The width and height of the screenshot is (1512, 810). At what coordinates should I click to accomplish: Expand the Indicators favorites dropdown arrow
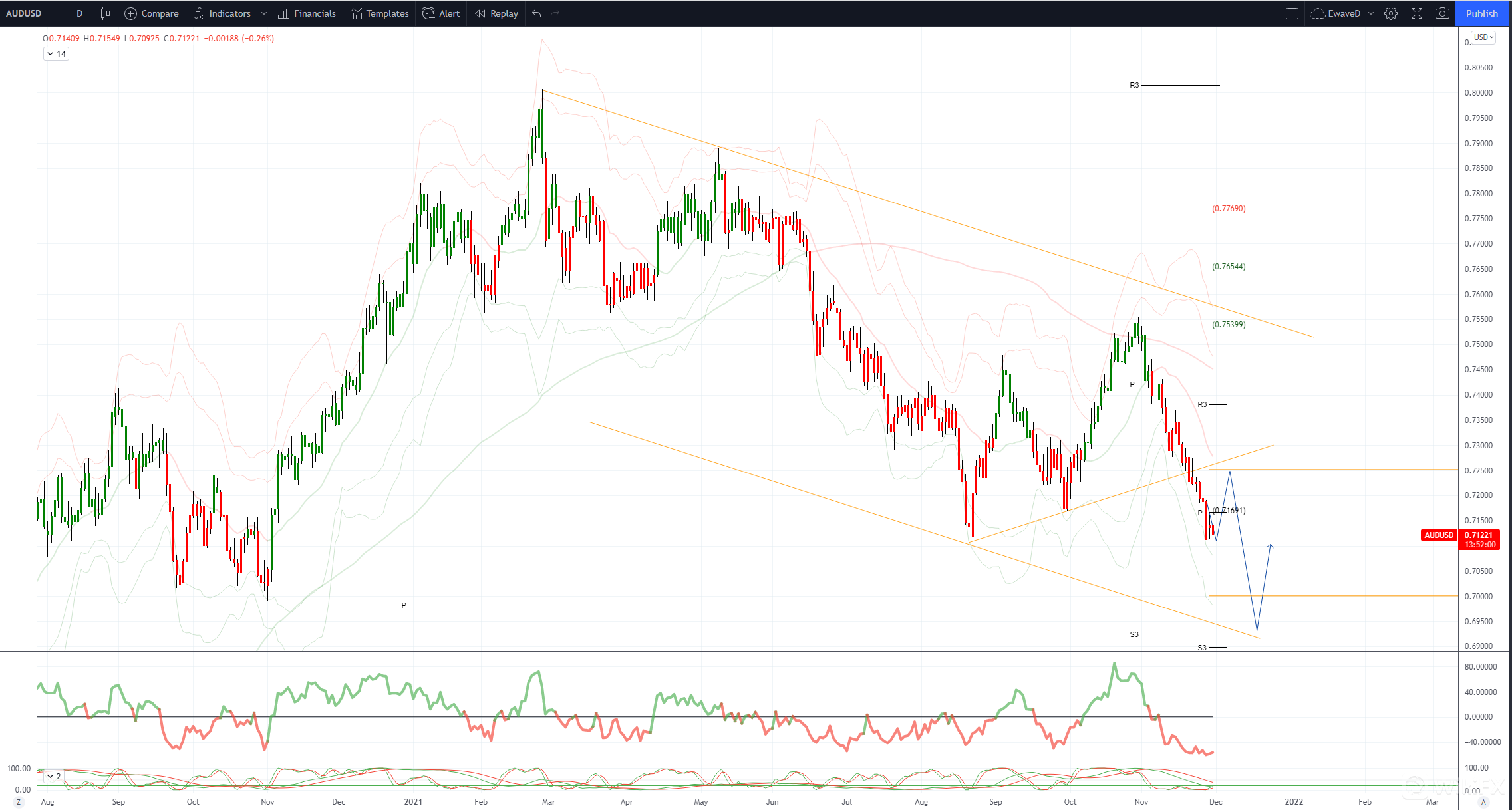click(x=264, y=13)
